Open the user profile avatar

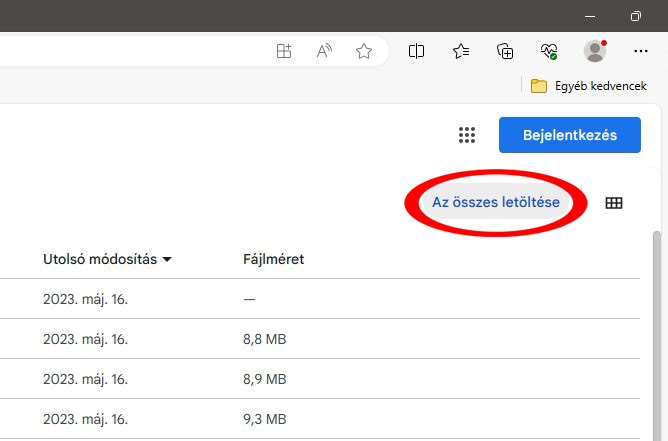coord(595,51)
